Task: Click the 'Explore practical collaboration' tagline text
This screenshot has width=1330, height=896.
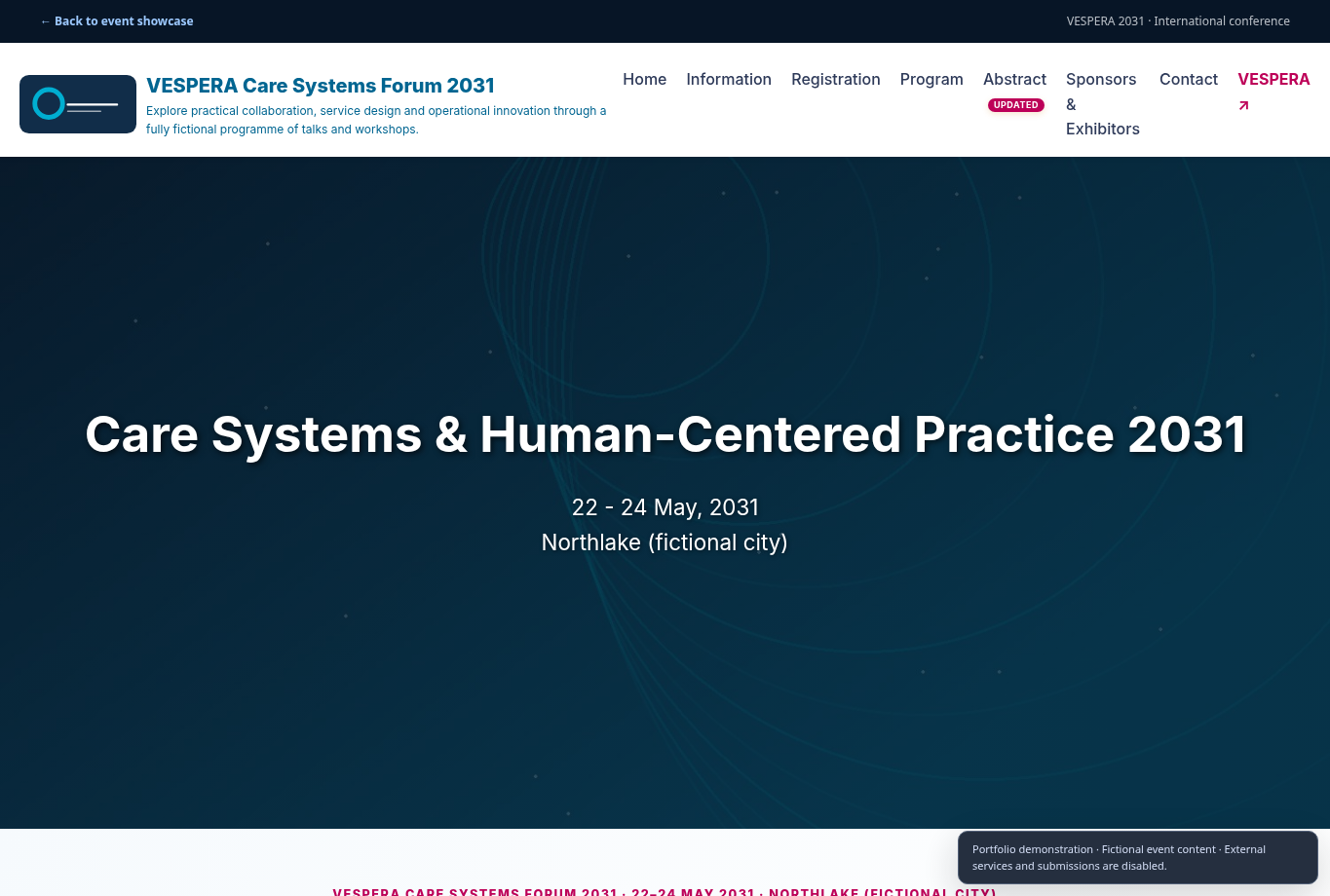Action: [x=376, y=120]
